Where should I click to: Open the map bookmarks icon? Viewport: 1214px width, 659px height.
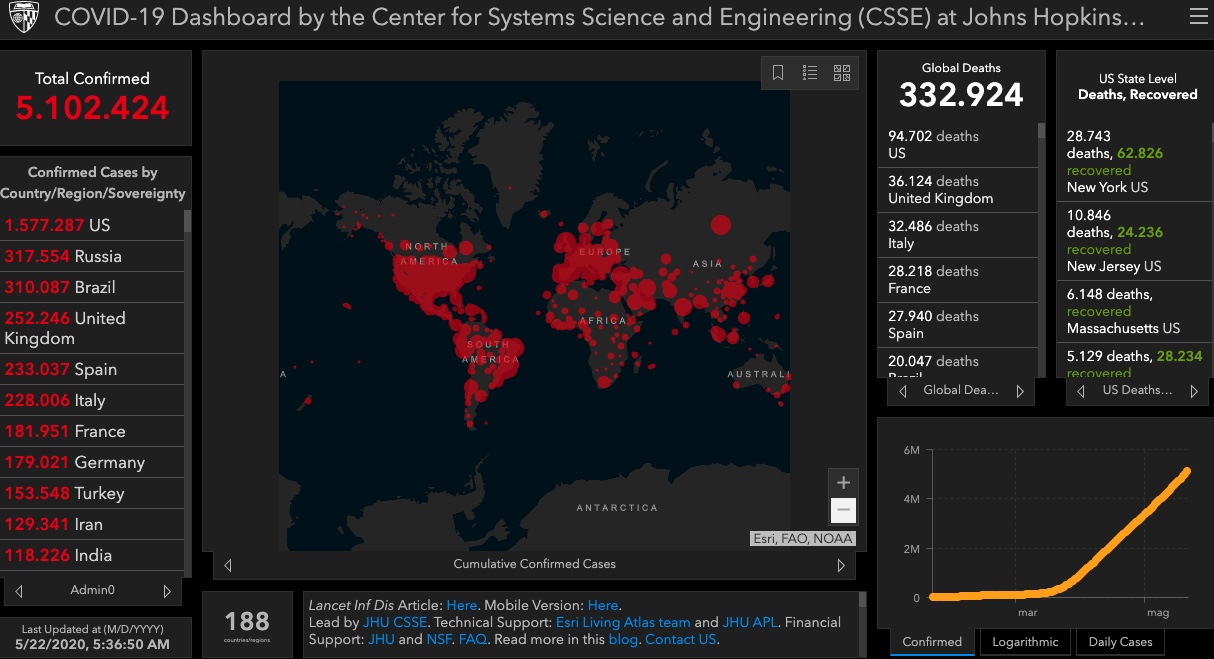tap(778, 73)
